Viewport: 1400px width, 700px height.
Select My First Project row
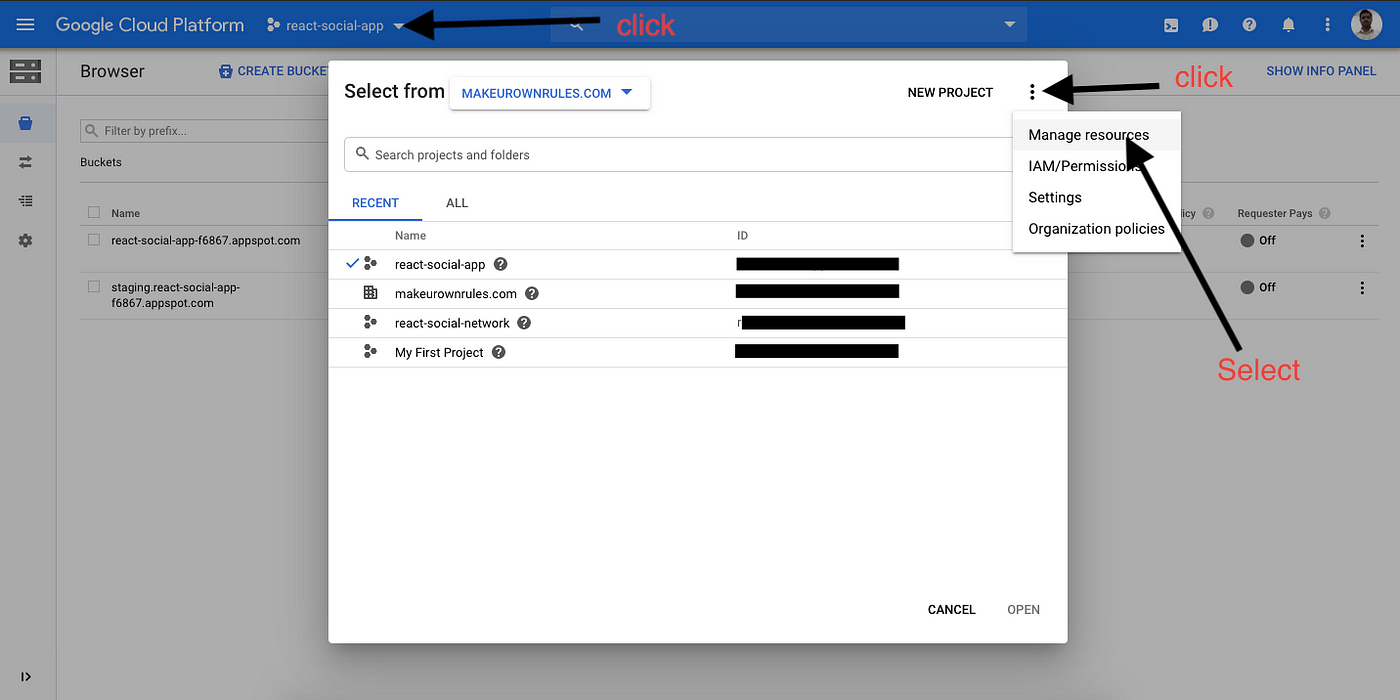[x=697, y=352]
